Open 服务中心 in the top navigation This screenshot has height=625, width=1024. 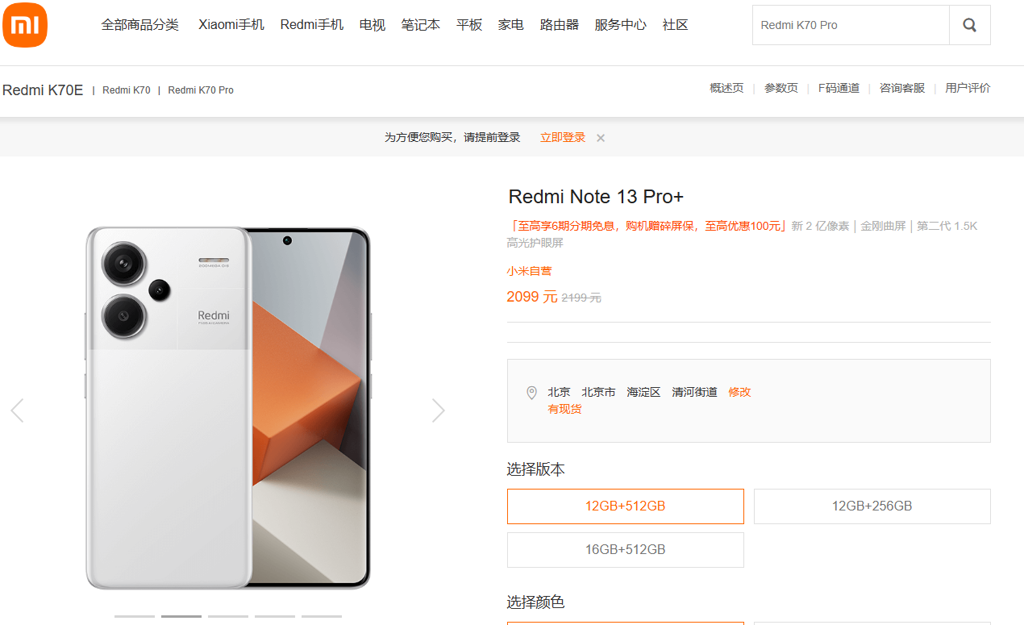[620, 25]
